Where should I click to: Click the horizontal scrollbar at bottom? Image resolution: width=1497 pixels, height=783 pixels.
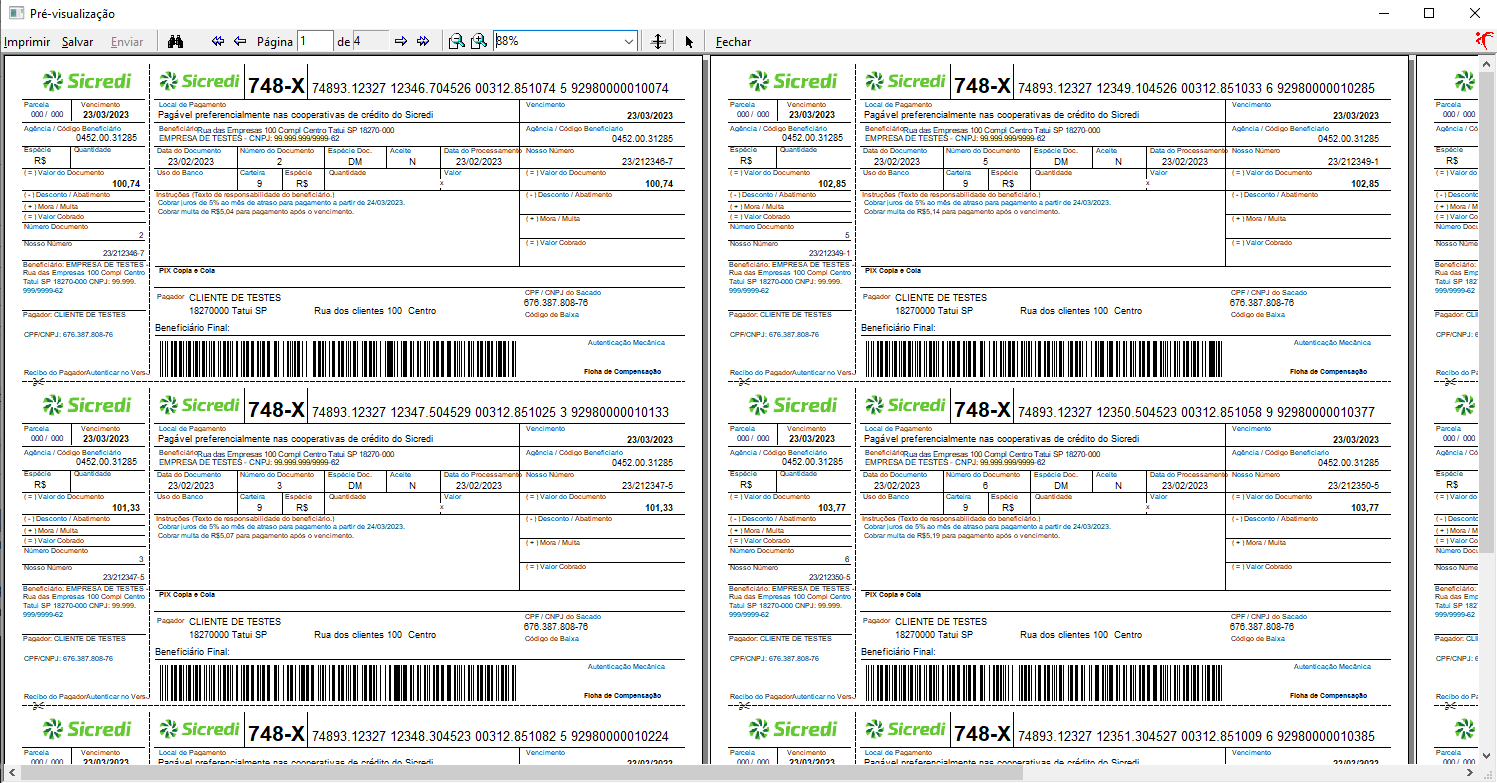pos(740,774)
